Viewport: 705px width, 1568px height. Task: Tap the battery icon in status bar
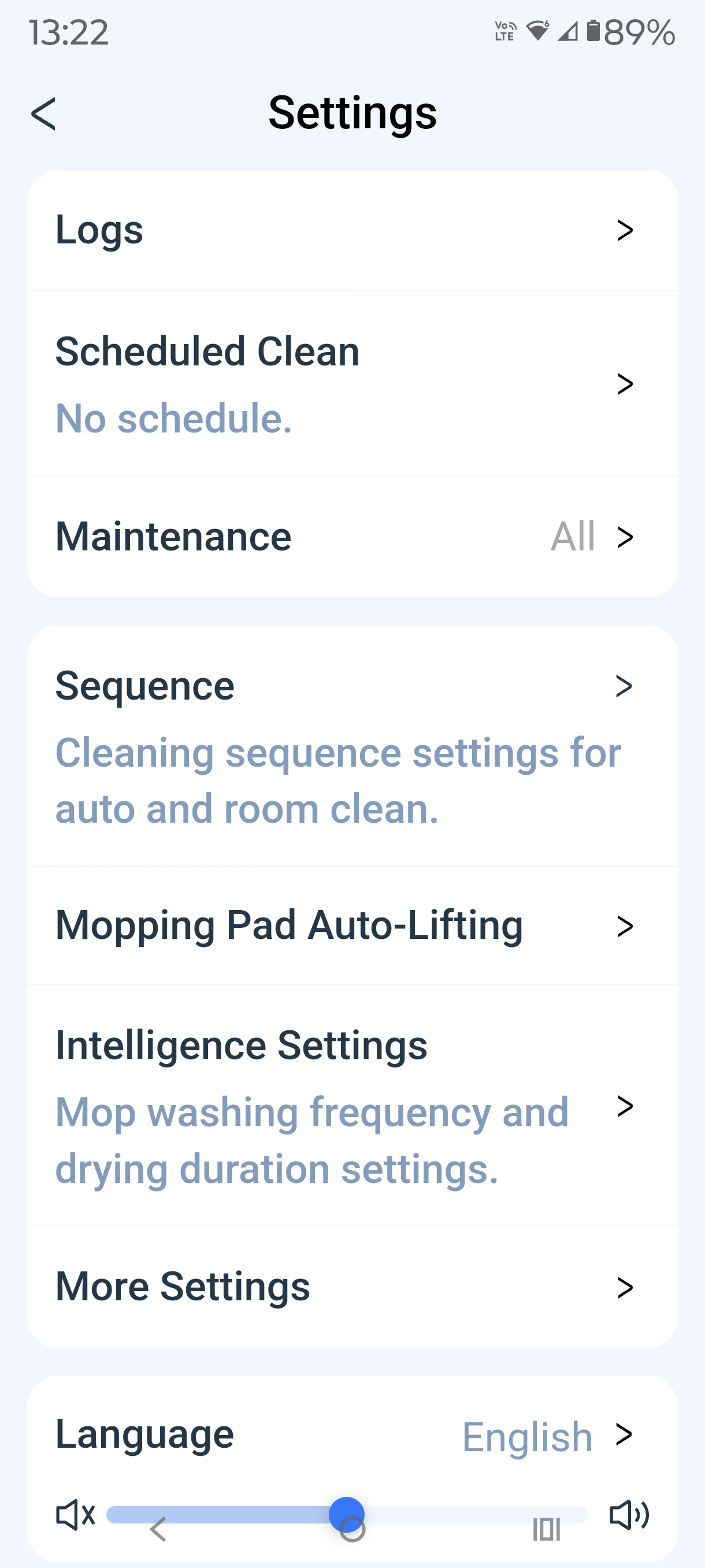pyautogui.click(x=593, y=31)
